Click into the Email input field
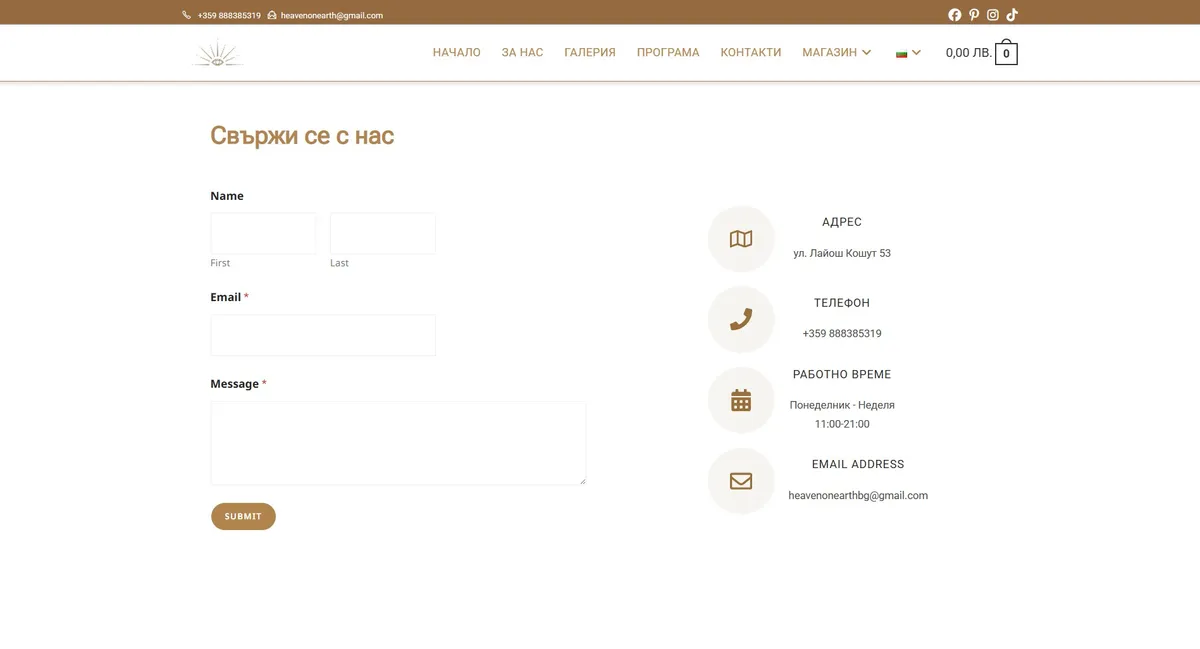This screenshot has height=649, width=1200. pos(323,335)
